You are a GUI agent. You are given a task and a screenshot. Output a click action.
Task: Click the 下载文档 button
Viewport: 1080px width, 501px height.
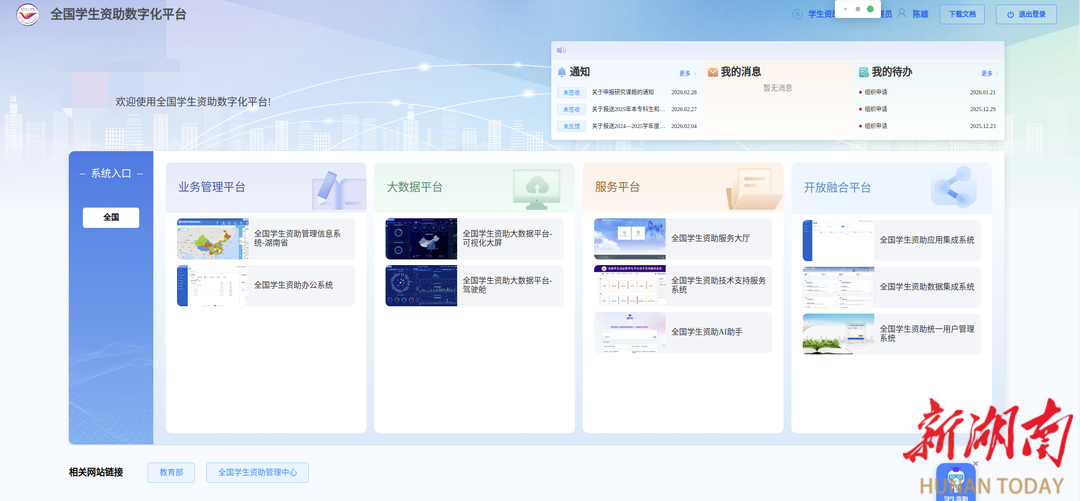coord(962,14)
